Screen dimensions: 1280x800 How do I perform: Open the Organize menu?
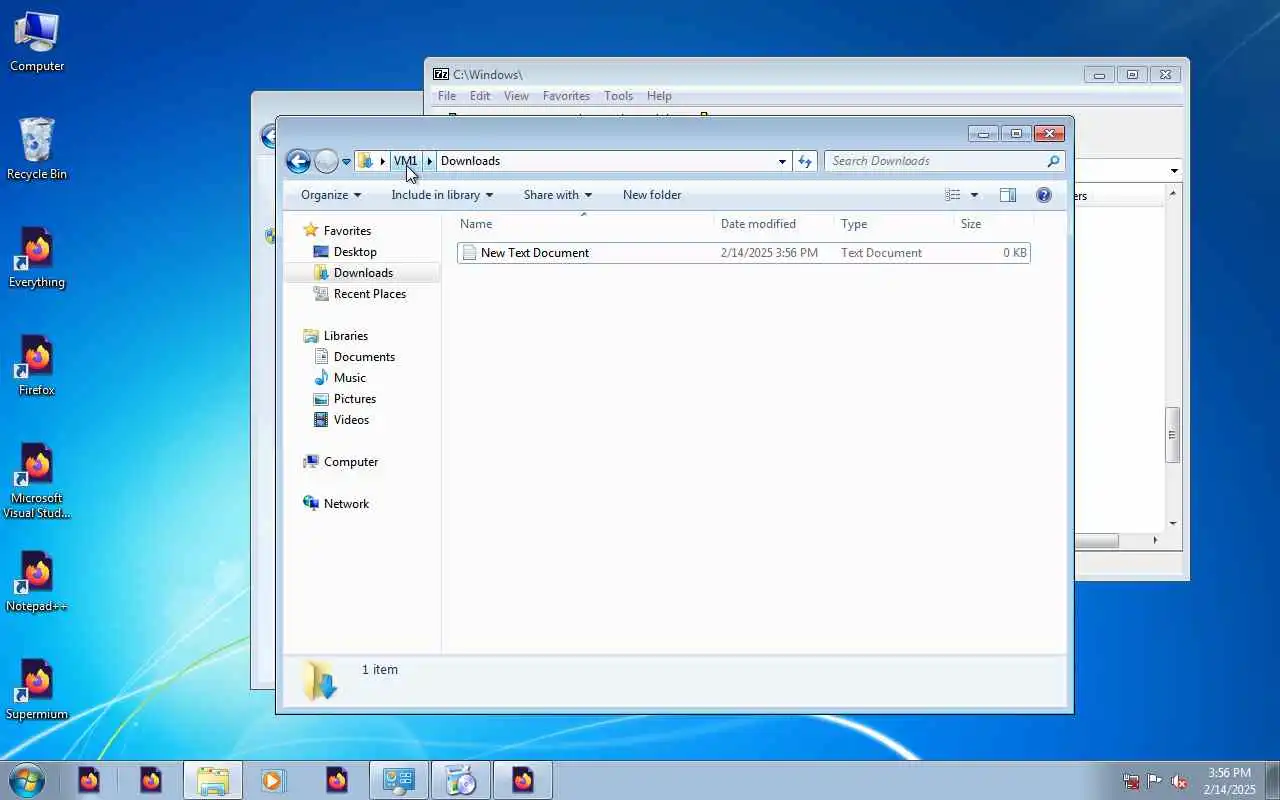coord(331,195)
